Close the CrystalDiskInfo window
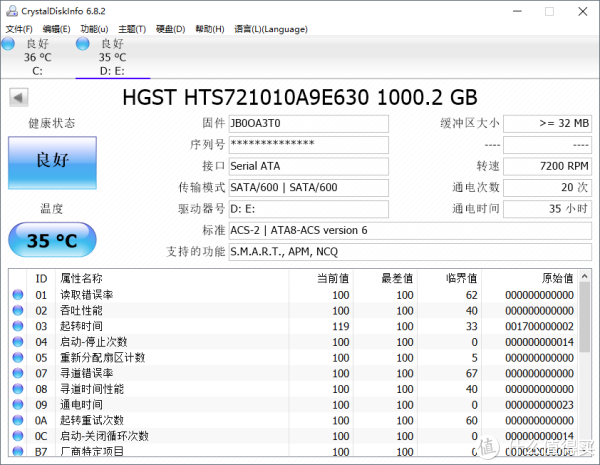600x465 pixels. pyautogui.click(x=583, y=11)
